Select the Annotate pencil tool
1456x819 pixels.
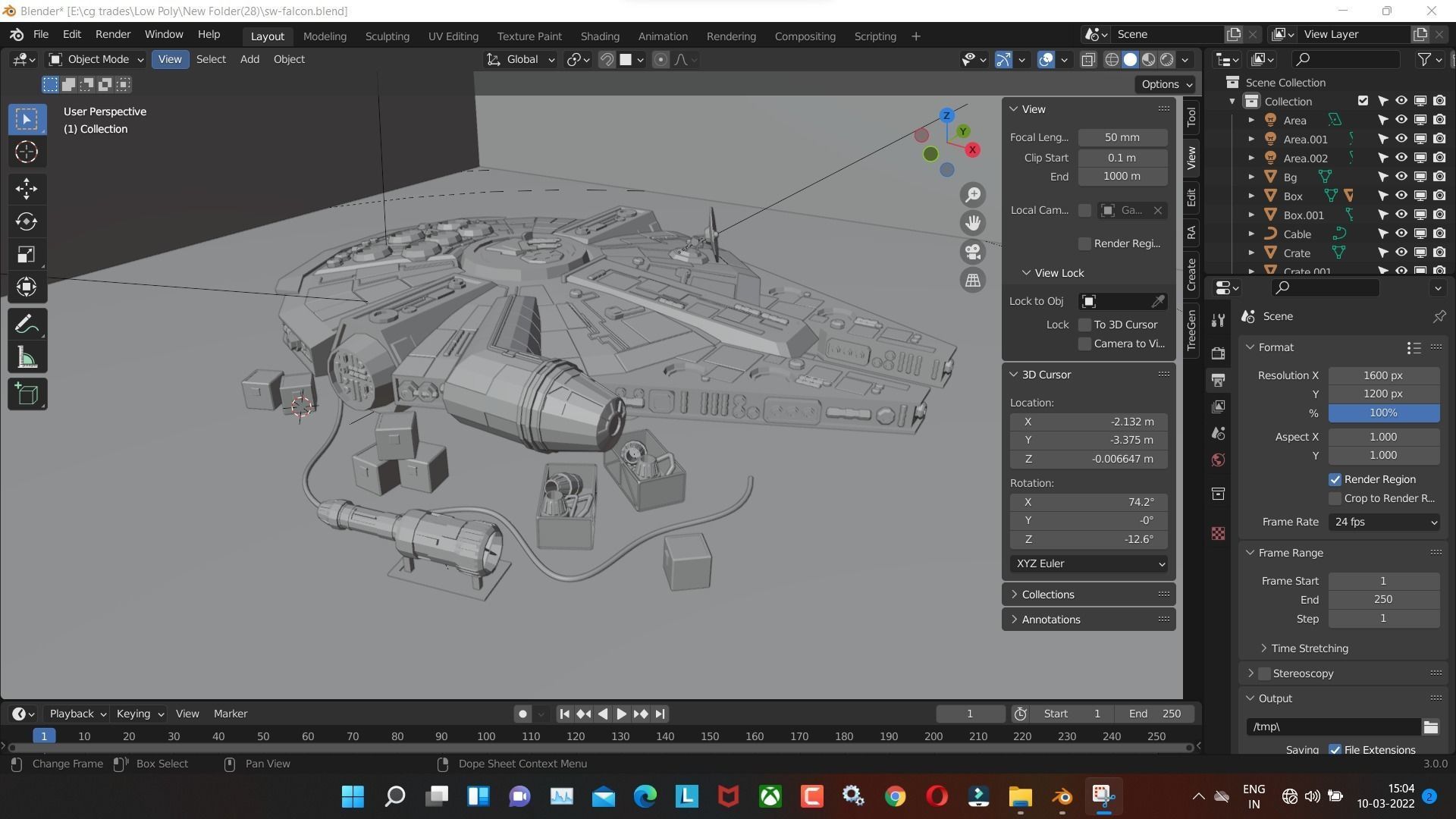tap(27, 325)
